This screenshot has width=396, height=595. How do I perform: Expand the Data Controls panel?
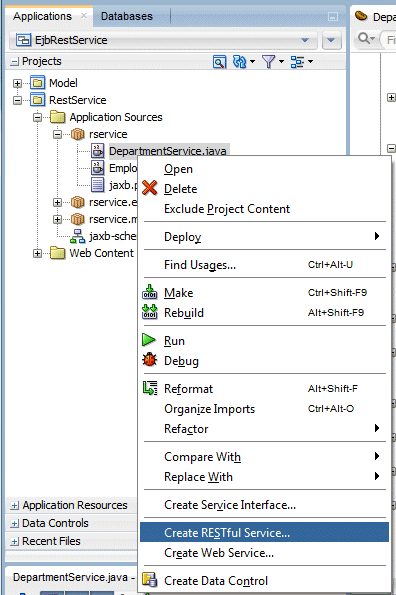point(14,523)
